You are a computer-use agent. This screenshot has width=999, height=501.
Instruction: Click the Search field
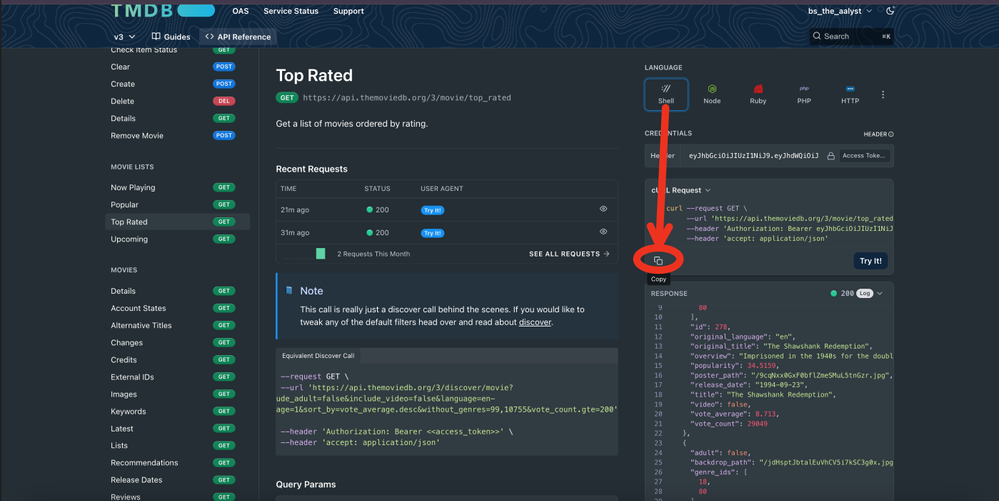(850, 36)
